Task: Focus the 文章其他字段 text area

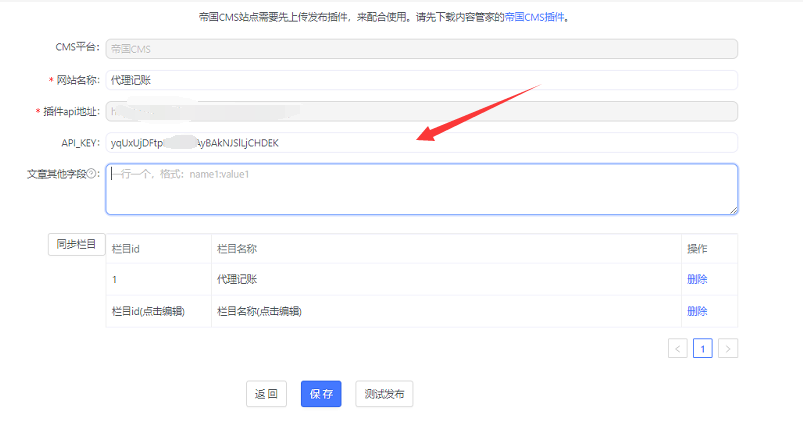Action: coord(421,189)
